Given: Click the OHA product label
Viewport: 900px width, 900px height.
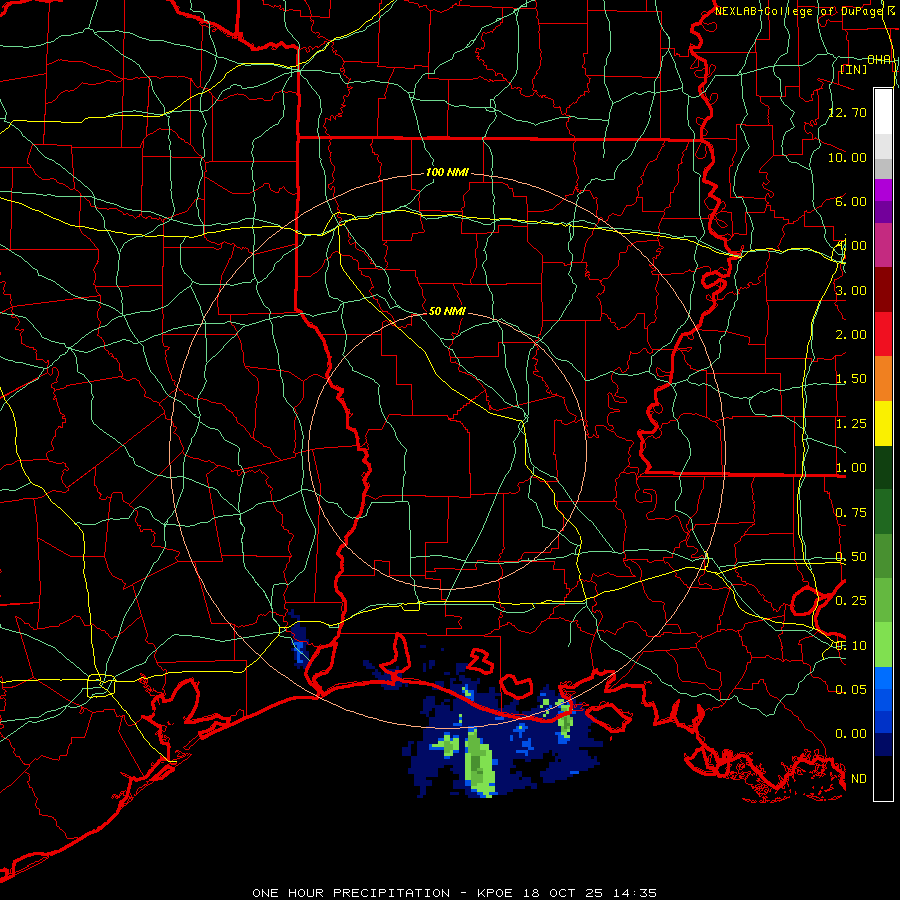Looking at the screenshot, I should click(879, 60).
